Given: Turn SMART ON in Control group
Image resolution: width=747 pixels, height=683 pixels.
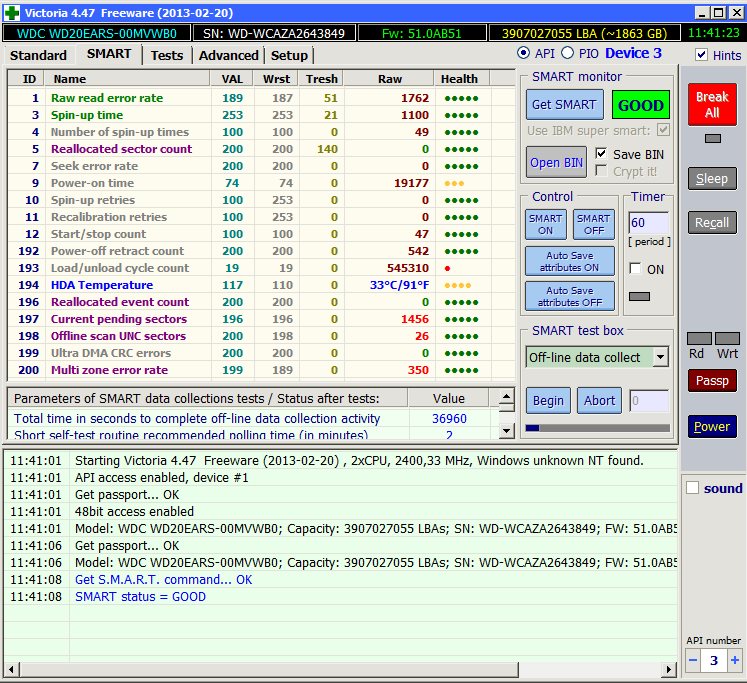Looking at the screenshot, I should pyautogui.click(x=545, y=224).
